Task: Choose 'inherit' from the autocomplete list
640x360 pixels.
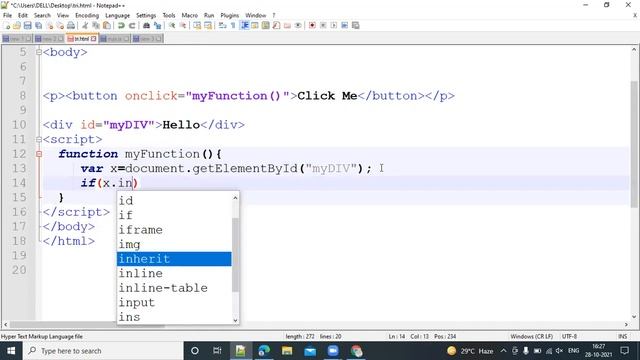Action: tap(174, 259)
